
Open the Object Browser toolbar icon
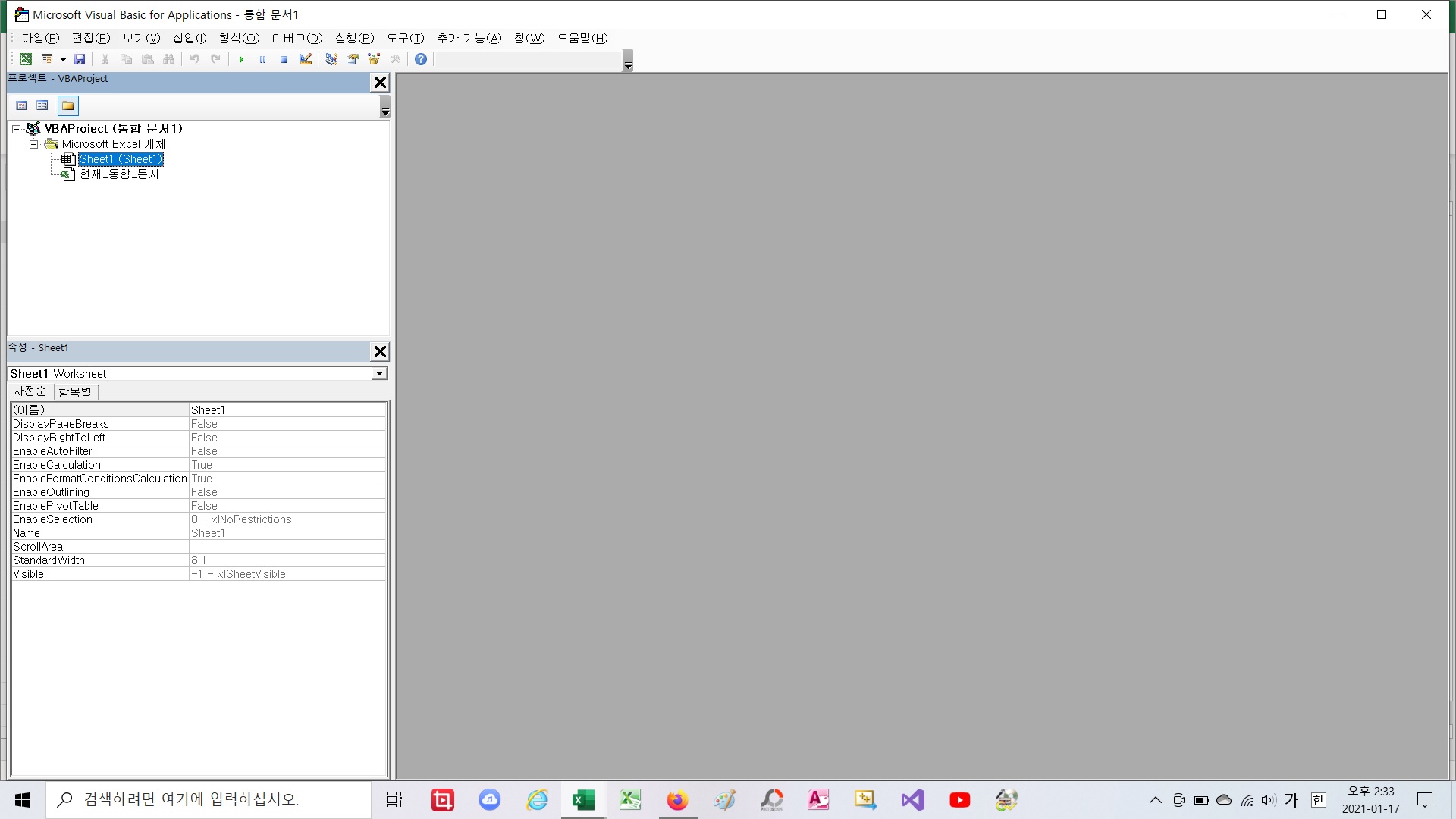374,59
